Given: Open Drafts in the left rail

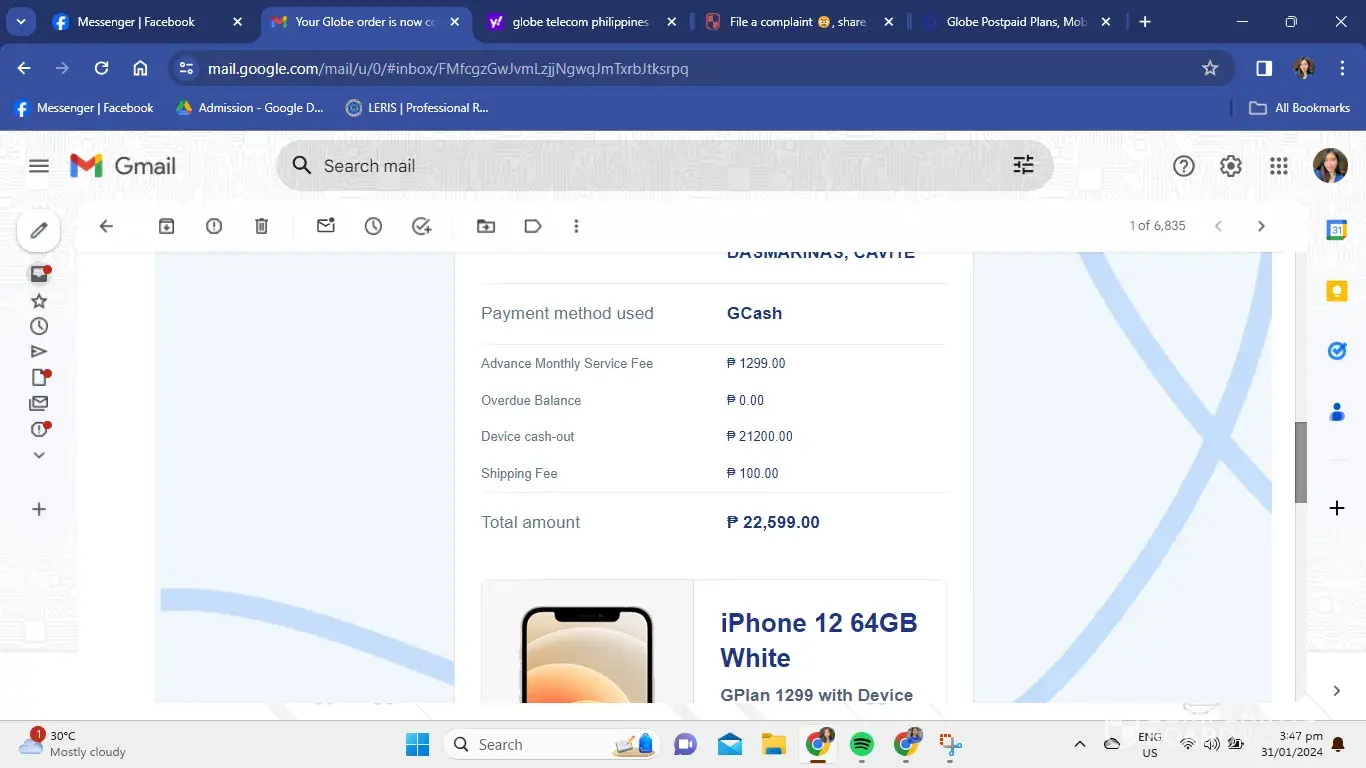Looking at the screenshot, I should tap(39, 378).
